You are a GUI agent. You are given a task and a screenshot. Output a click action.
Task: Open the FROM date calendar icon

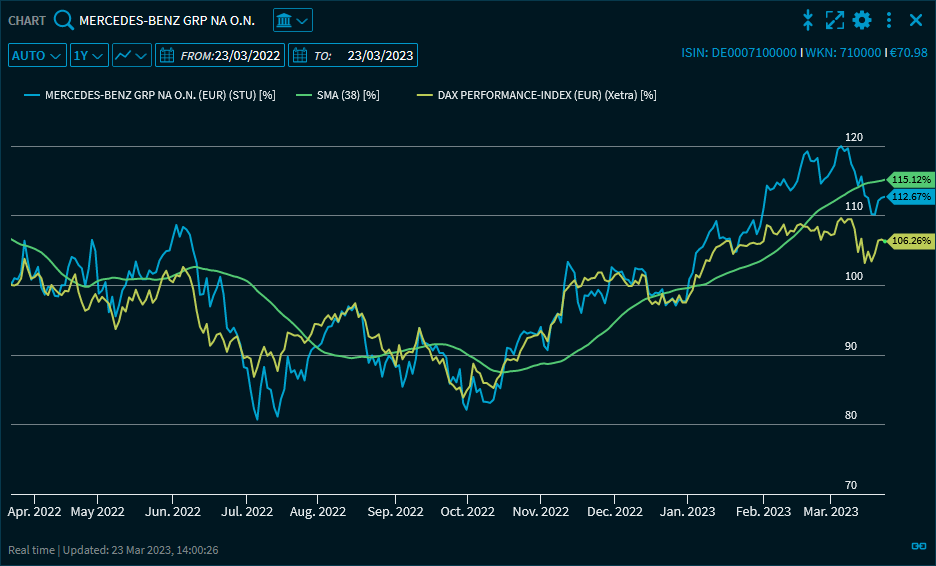(168, 55)
